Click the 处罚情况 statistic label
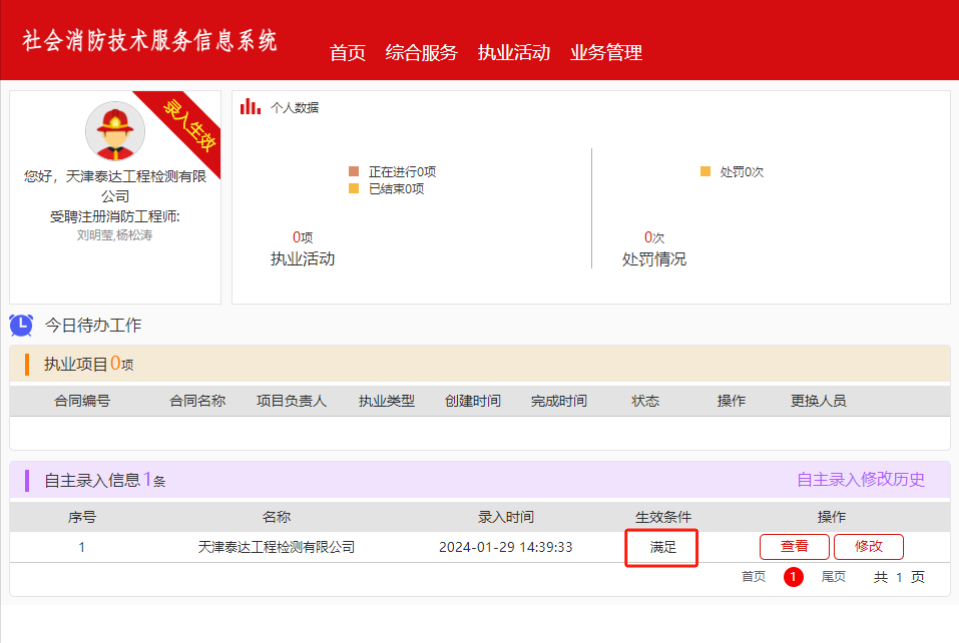This screenshot has width=959, height=643. click(654, 259)
